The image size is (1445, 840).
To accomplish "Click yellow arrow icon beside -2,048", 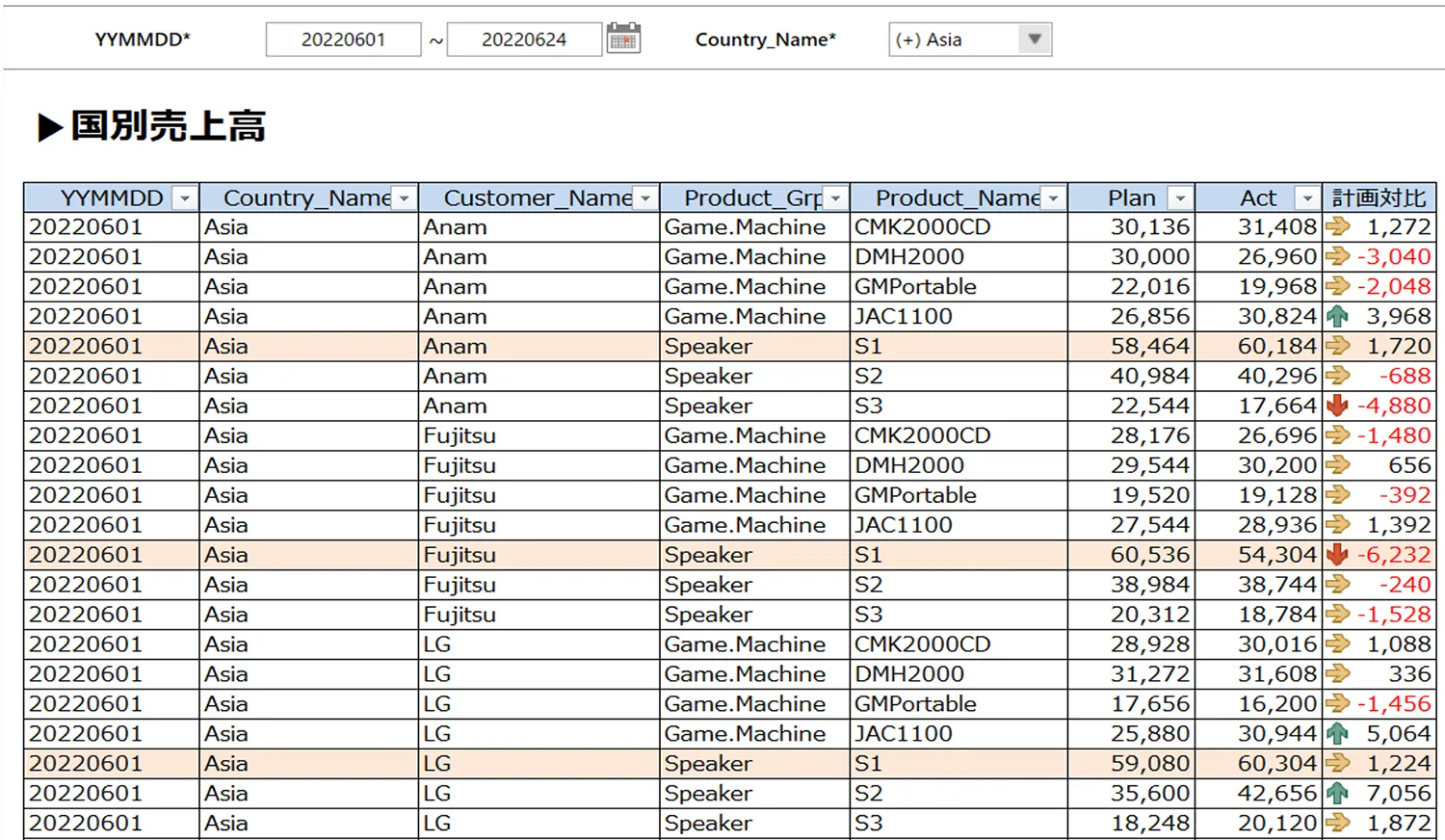I will pyautogui.click(x=1337, y=287).
